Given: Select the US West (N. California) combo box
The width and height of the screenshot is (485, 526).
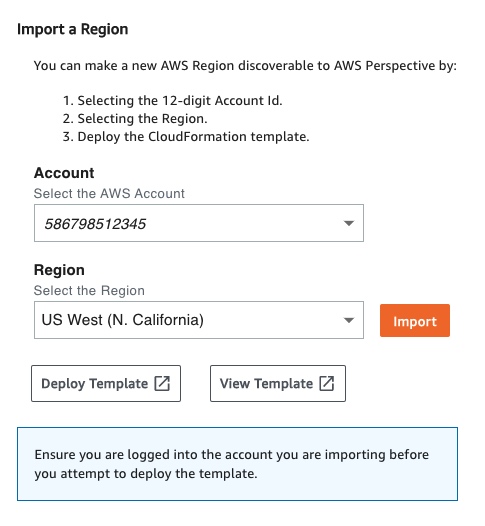Looking at the screenshot, I should [199, 320].
